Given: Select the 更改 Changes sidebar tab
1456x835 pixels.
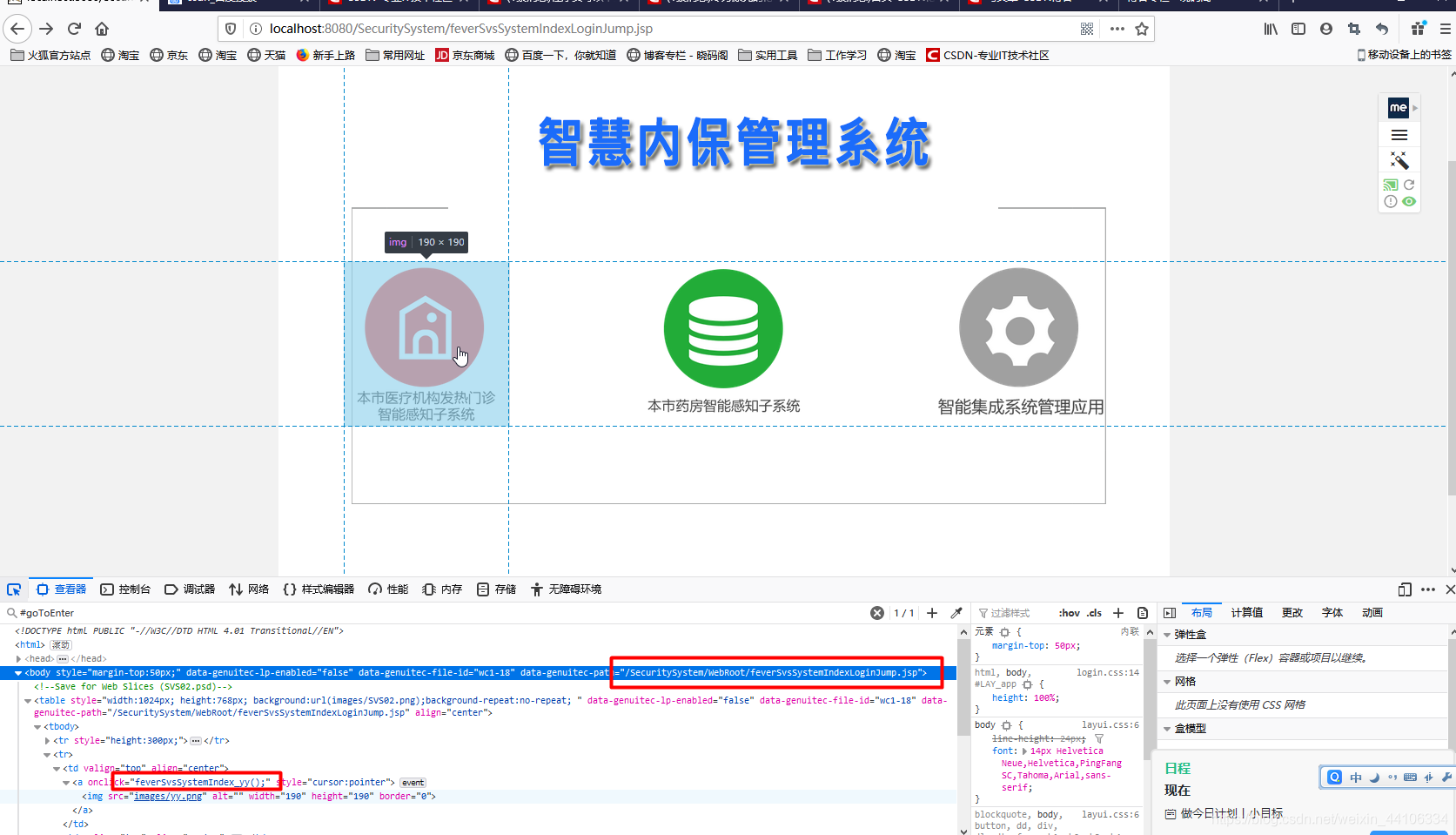Looking at the screenshot, I should 1292,613.
